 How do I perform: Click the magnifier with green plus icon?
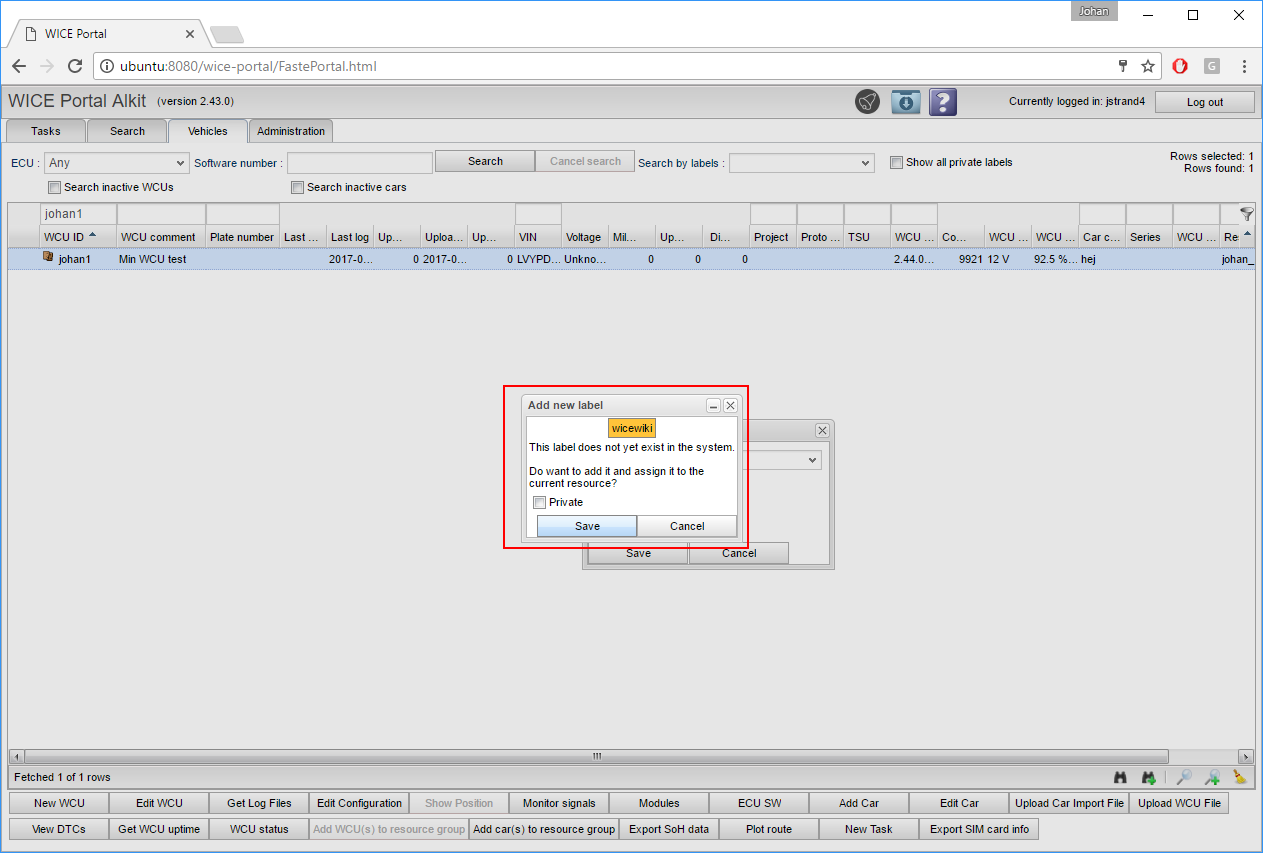tap(1212, 777)
